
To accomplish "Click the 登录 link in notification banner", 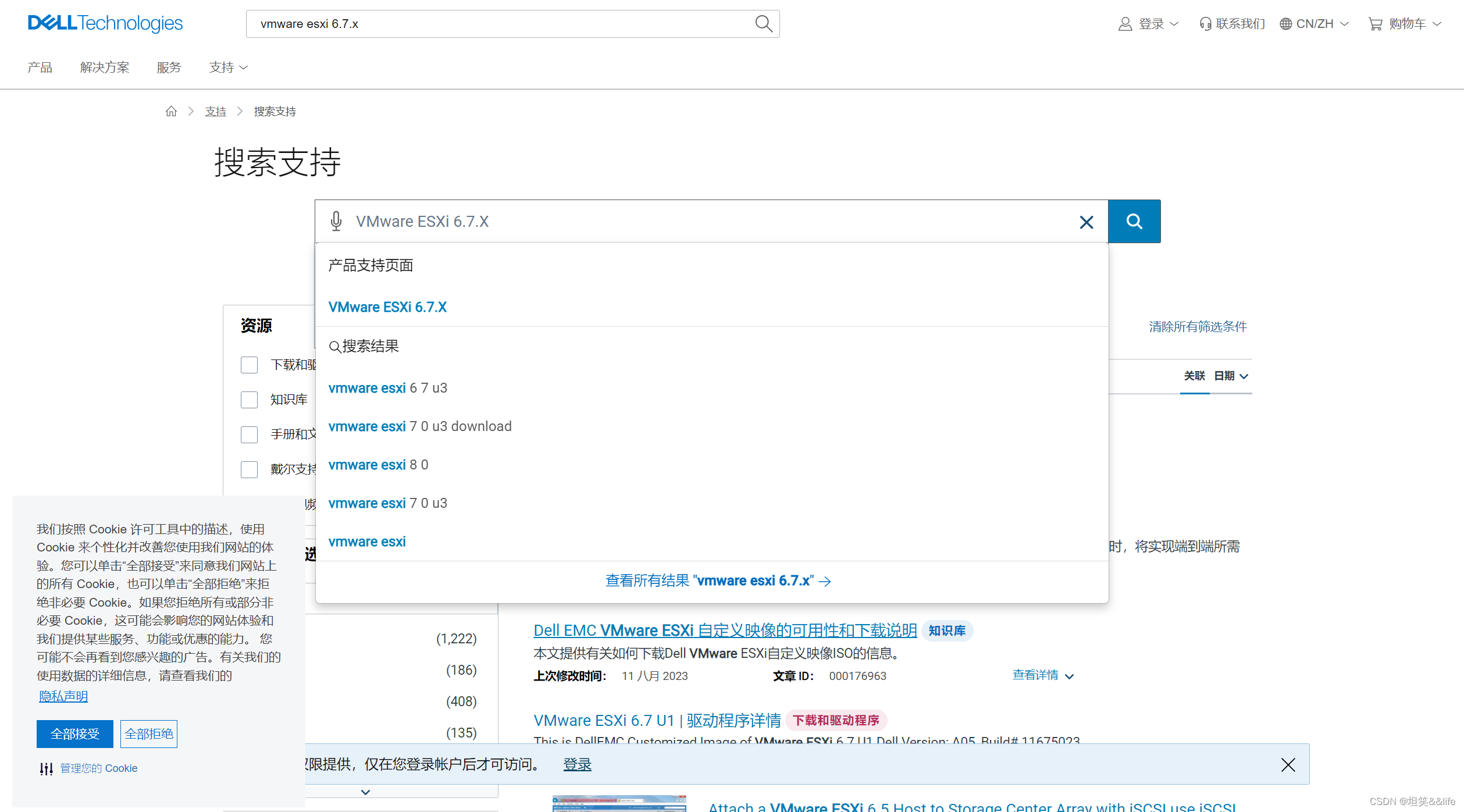I will pyautogui.click(x=578, y=764).
